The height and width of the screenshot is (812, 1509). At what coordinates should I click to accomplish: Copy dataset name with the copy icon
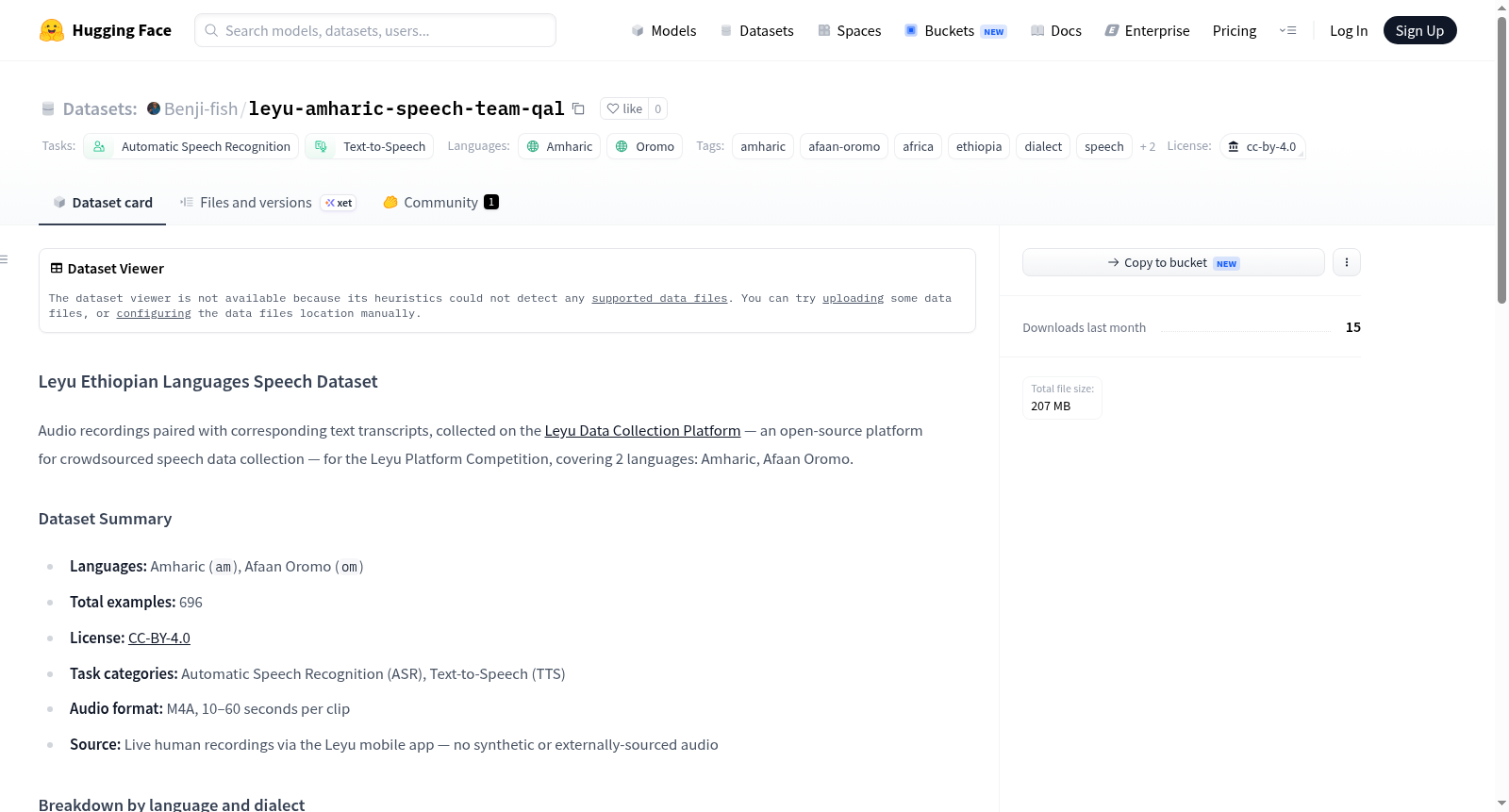(x=578, y=108)
